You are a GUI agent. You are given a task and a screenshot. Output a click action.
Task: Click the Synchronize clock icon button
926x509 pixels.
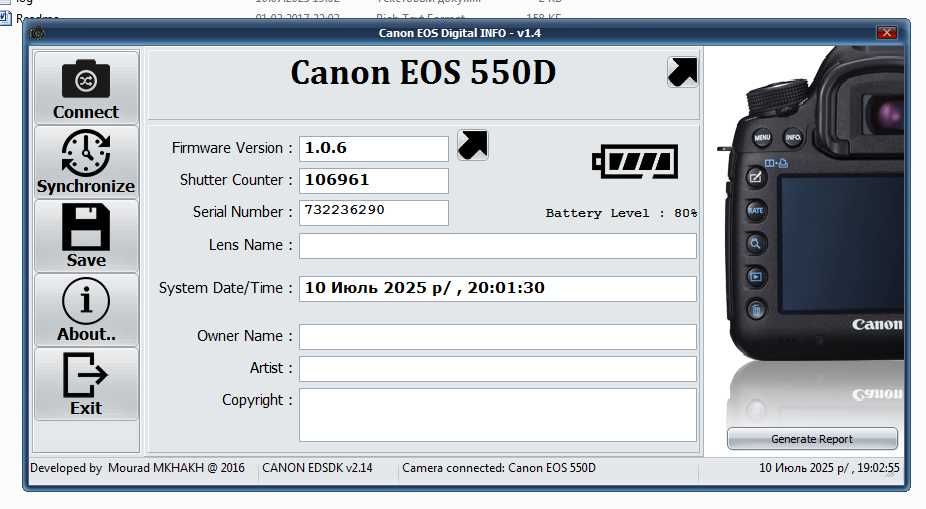coord(86,162)
